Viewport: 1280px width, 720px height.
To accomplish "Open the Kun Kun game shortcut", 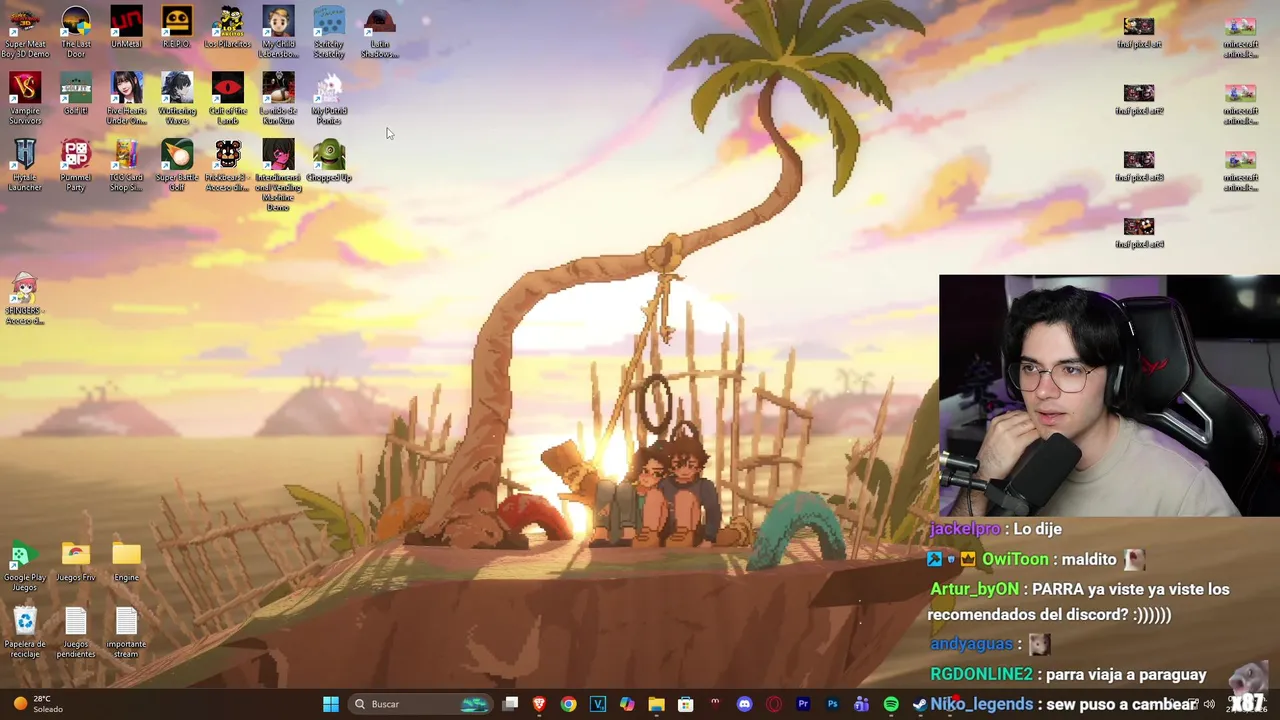I will [x=279, y=99].
